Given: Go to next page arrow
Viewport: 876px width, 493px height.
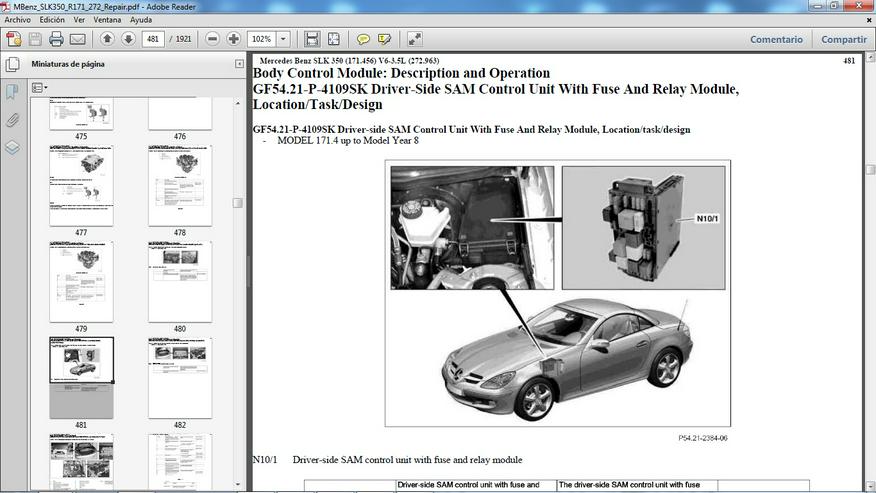Looking at the screenshot, I should pos(128,39).
